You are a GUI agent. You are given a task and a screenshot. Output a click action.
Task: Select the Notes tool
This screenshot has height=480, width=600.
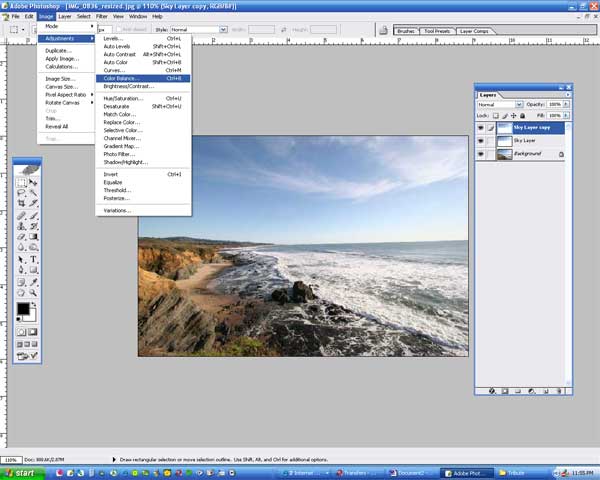click(21, 282)
